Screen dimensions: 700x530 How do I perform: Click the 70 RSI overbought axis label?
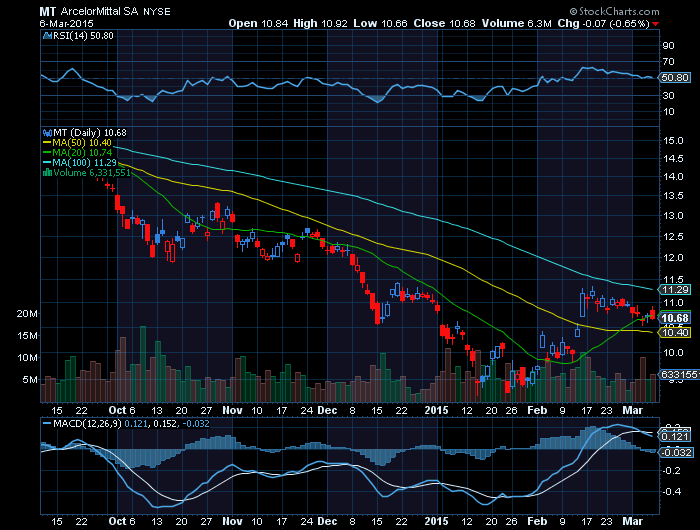pyautogui.click(x=669, y=62)
